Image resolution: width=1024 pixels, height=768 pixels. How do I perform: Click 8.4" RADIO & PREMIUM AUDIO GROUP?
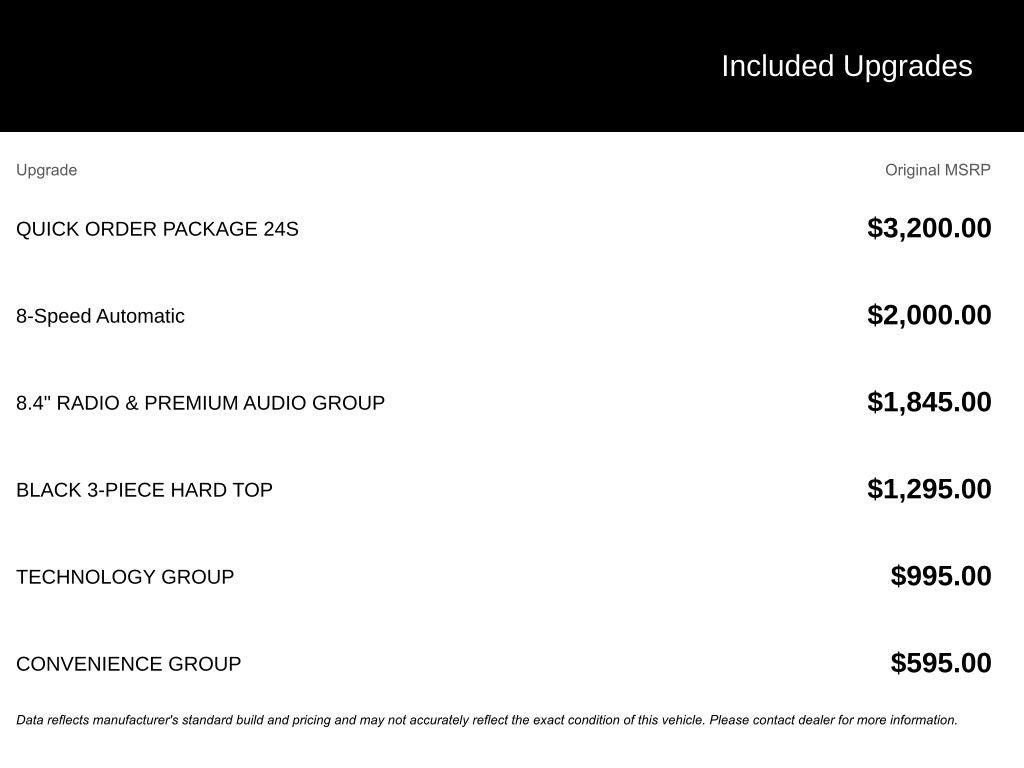pyautogui.click(x=200, y=403)
